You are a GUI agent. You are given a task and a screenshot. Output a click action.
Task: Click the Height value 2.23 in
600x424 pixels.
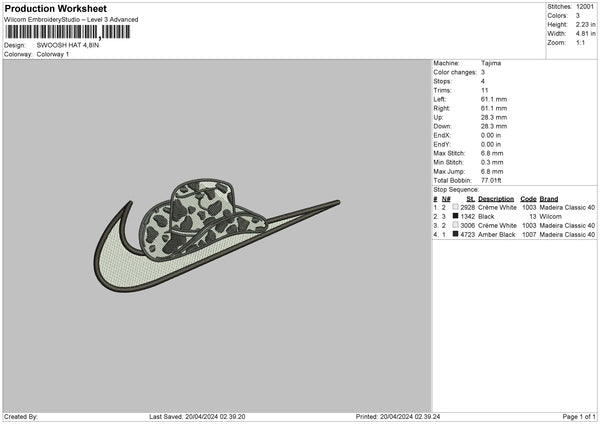(x=585, y=24)
